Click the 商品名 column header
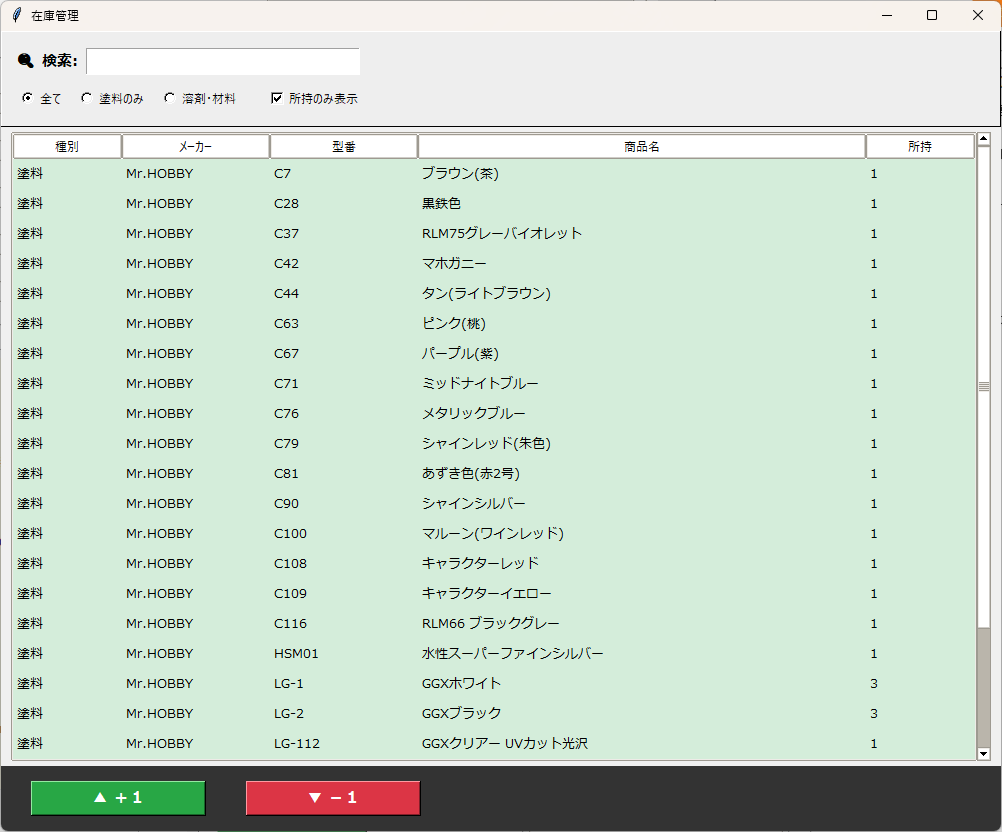The height and width of the screenshot is (832, 1002). coord(642,147)
